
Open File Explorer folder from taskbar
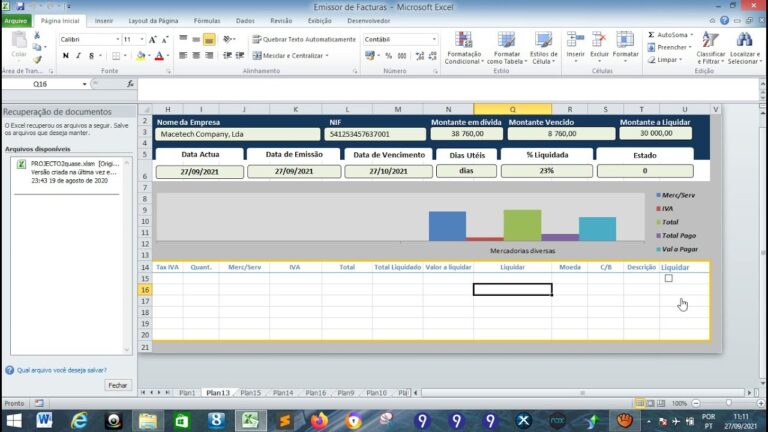point(147,421)
